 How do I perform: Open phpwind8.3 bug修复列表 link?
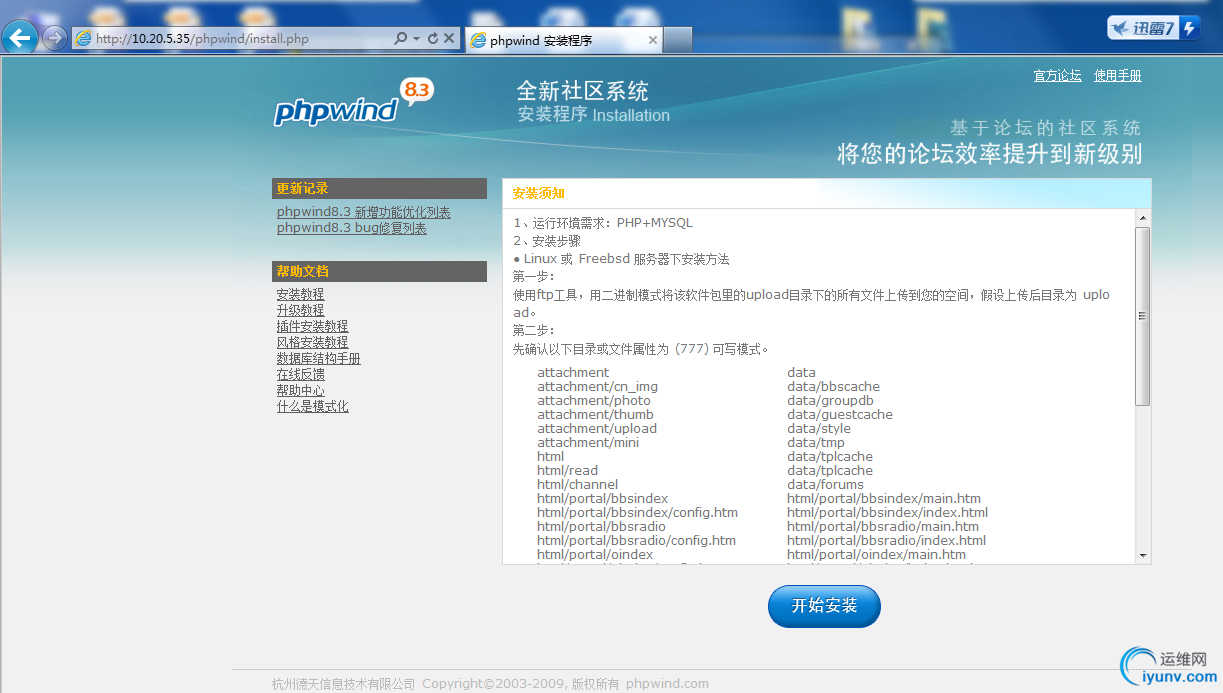click(x=351, y=228)
